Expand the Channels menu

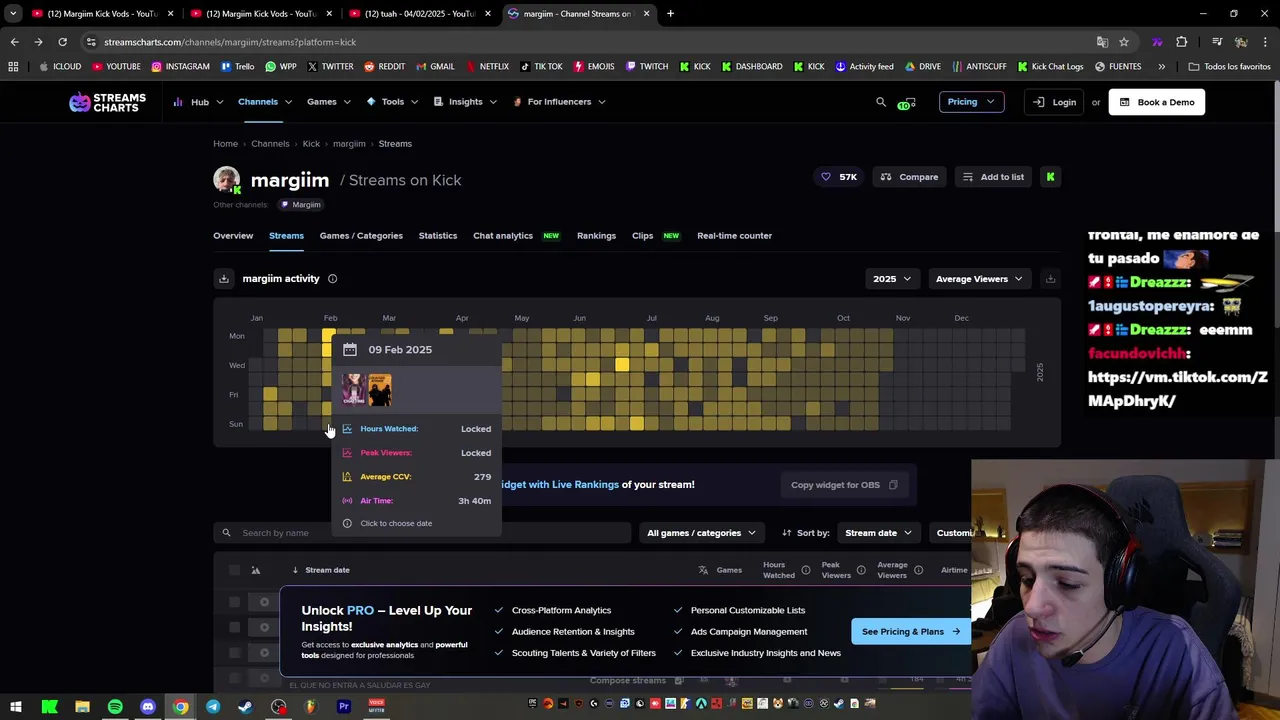[265, 102]
